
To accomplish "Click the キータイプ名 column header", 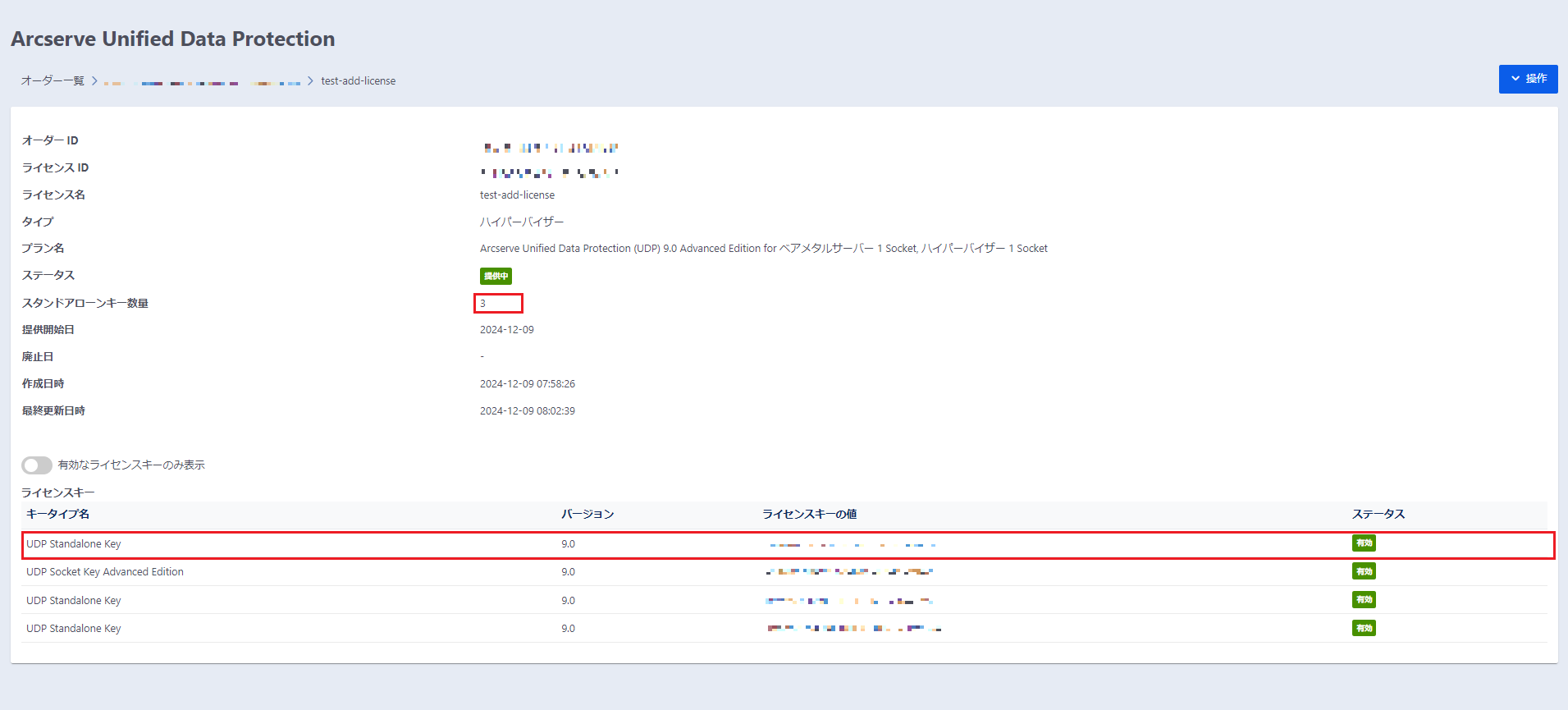I will [57, 514].
